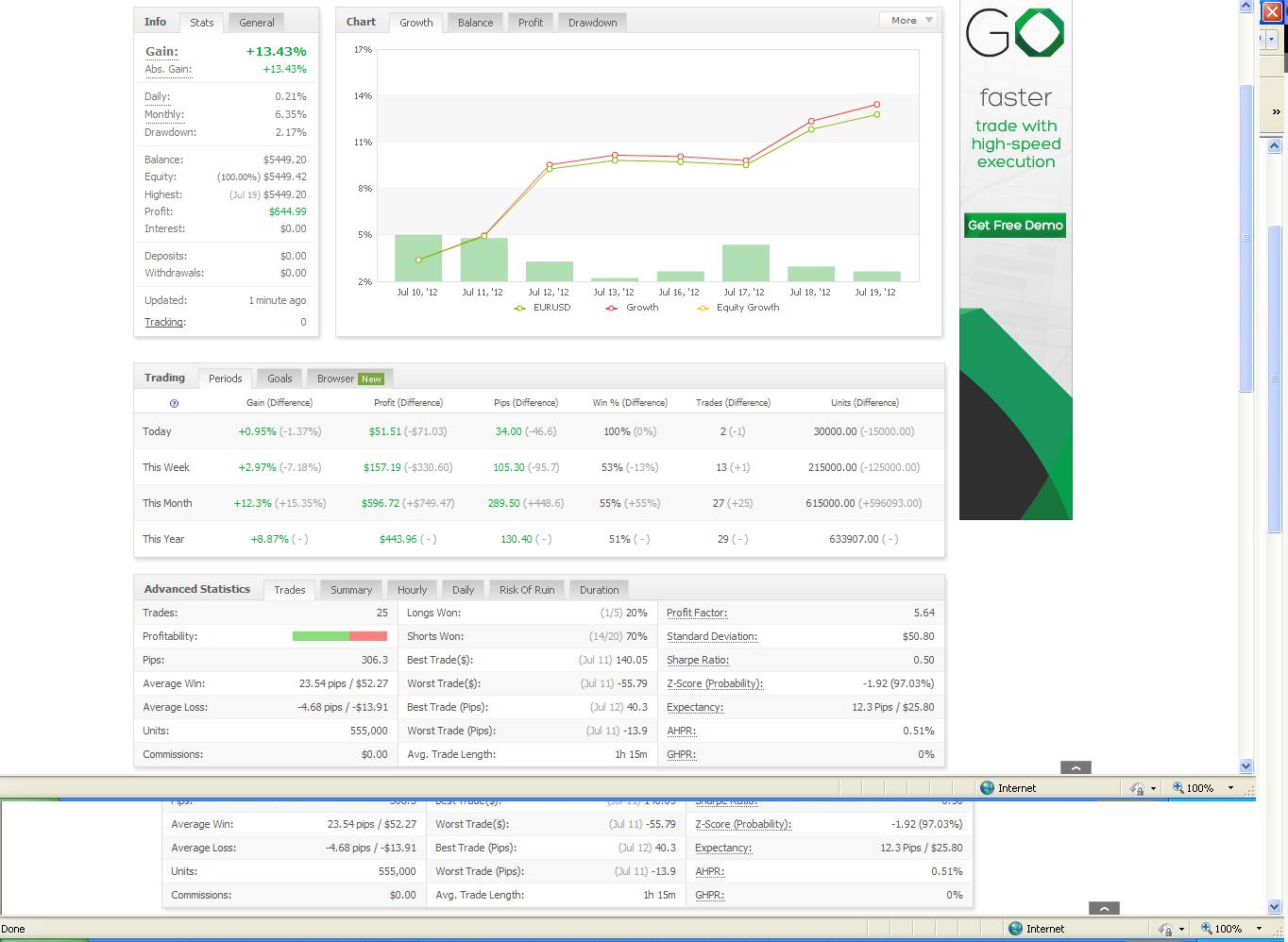Click the Done status text at bottom left
This screenshot has height=942, width=1288.
point(13,929)
